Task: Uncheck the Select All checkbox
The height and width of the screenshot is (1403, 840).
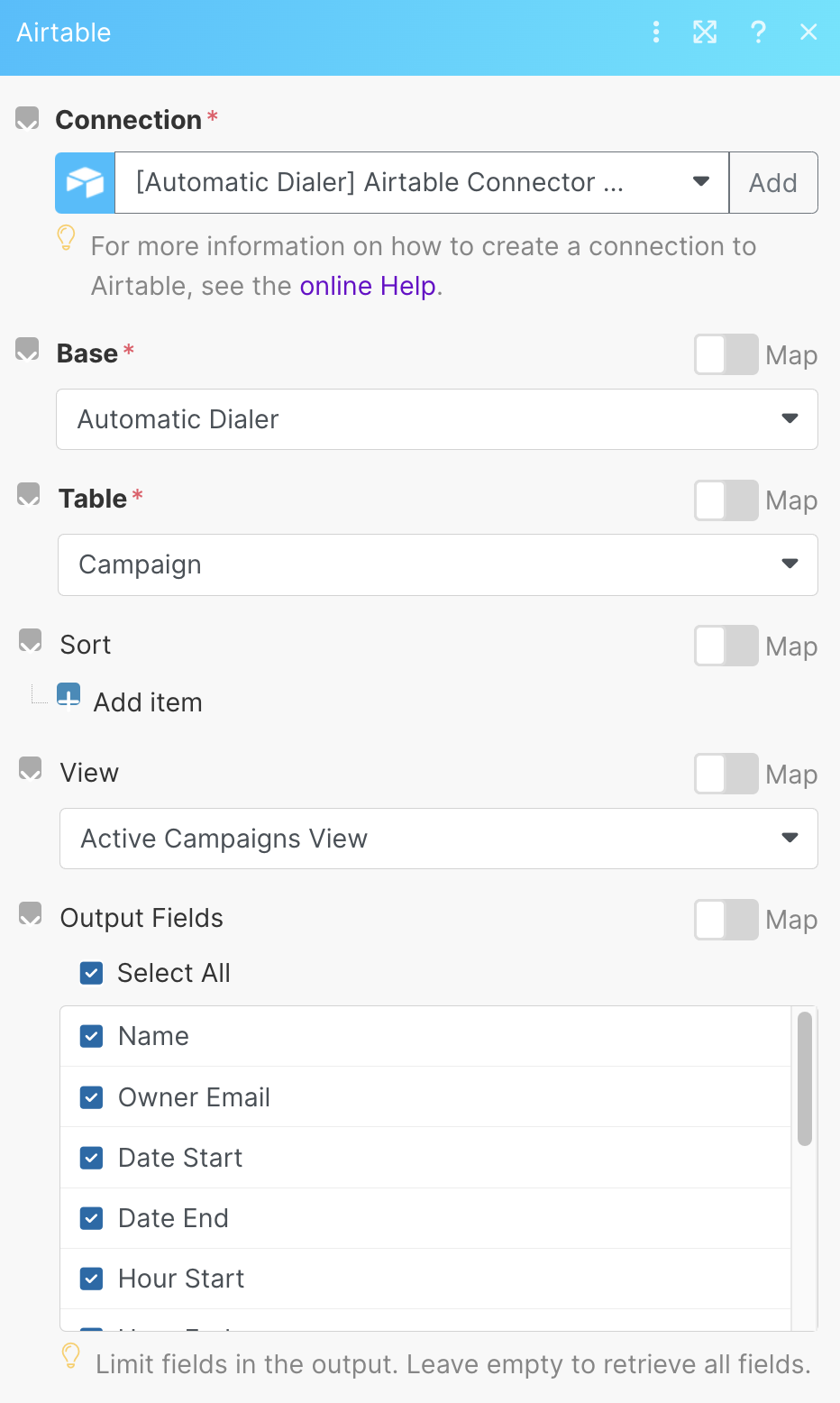Action: point(91,973)
